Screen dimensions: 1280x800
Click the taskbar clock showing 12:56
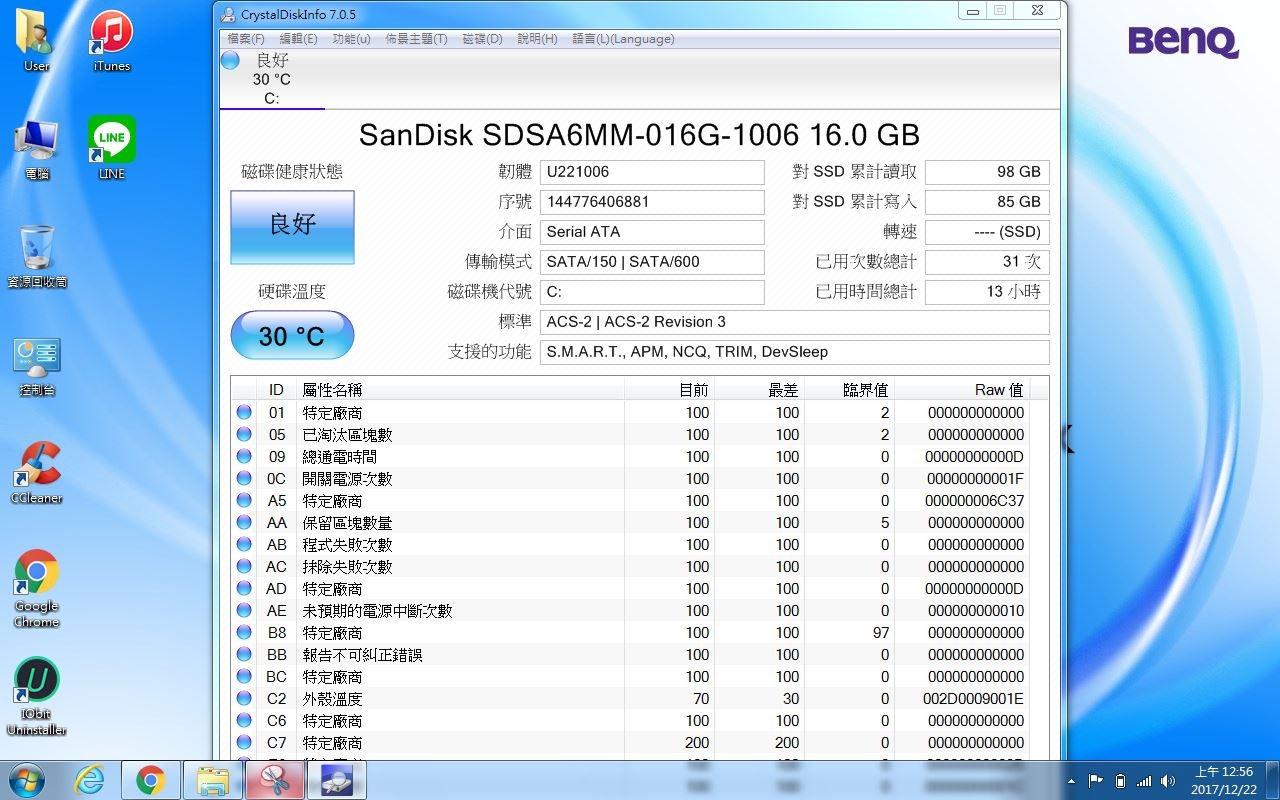pos(1225,780)
